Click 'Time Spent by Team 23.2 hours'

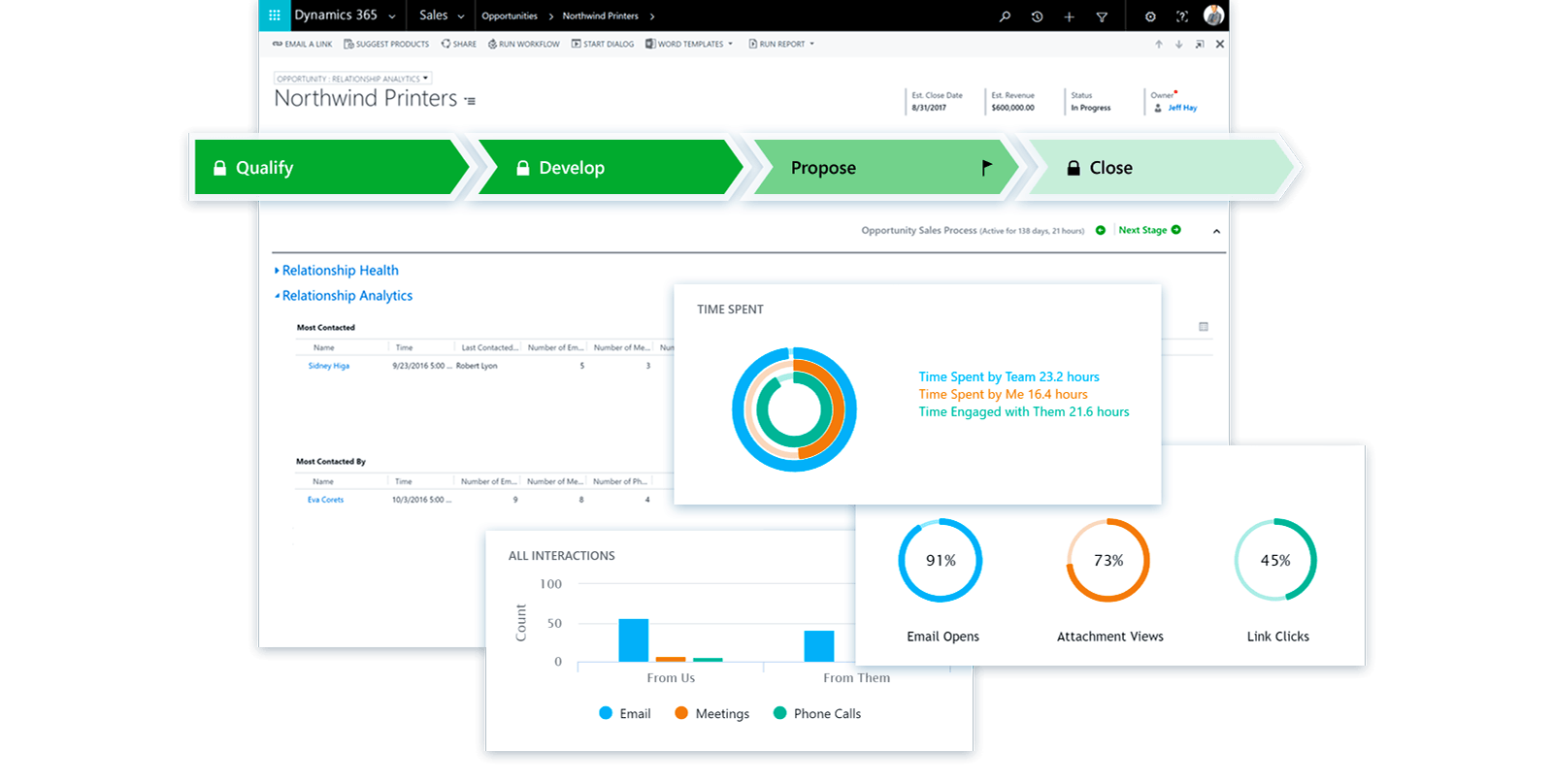pos(1009,376)
